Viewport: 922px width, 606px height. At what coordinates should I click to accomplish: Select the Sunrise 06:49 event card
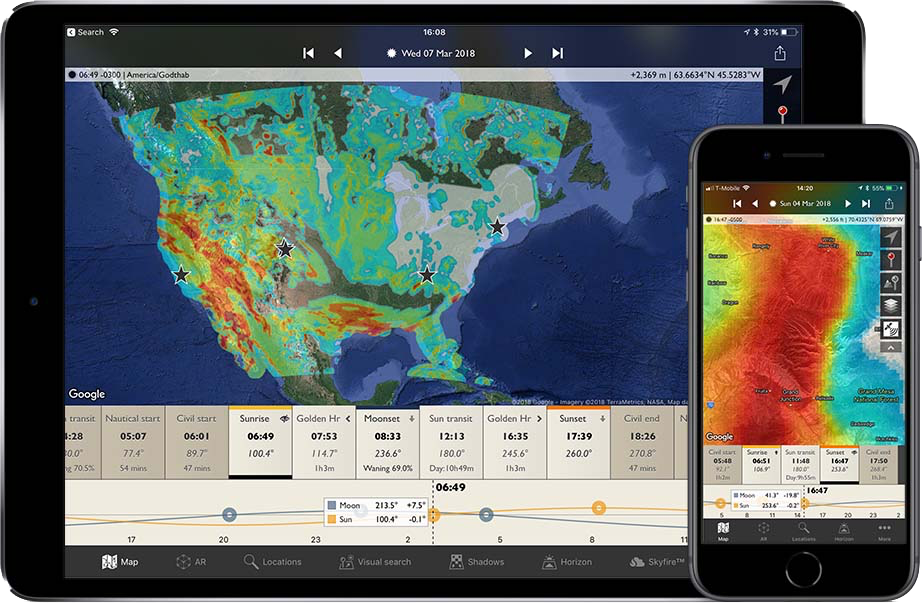click(x=260, y=443)
